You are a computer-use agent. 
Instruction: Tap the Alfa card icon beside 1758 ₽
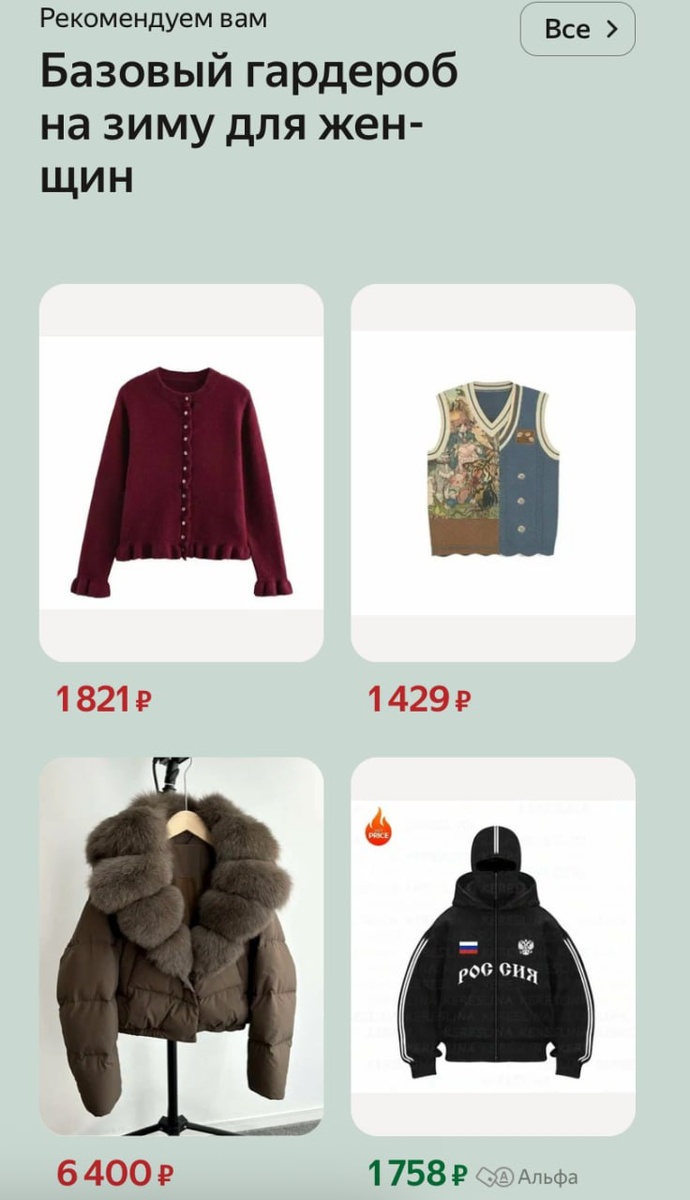[x=495, y=1176]
